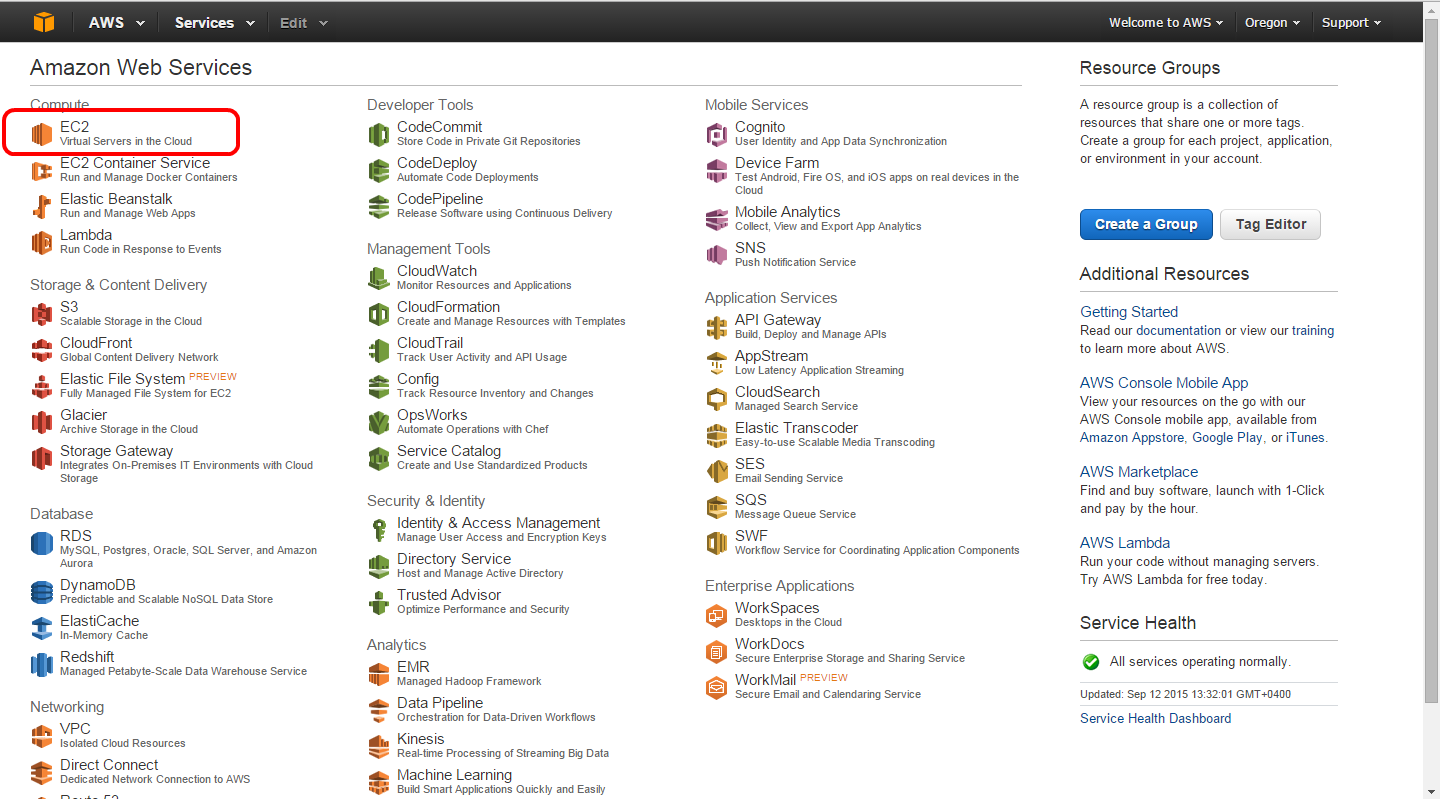Open the Oregon region selector

(1273, 22)
